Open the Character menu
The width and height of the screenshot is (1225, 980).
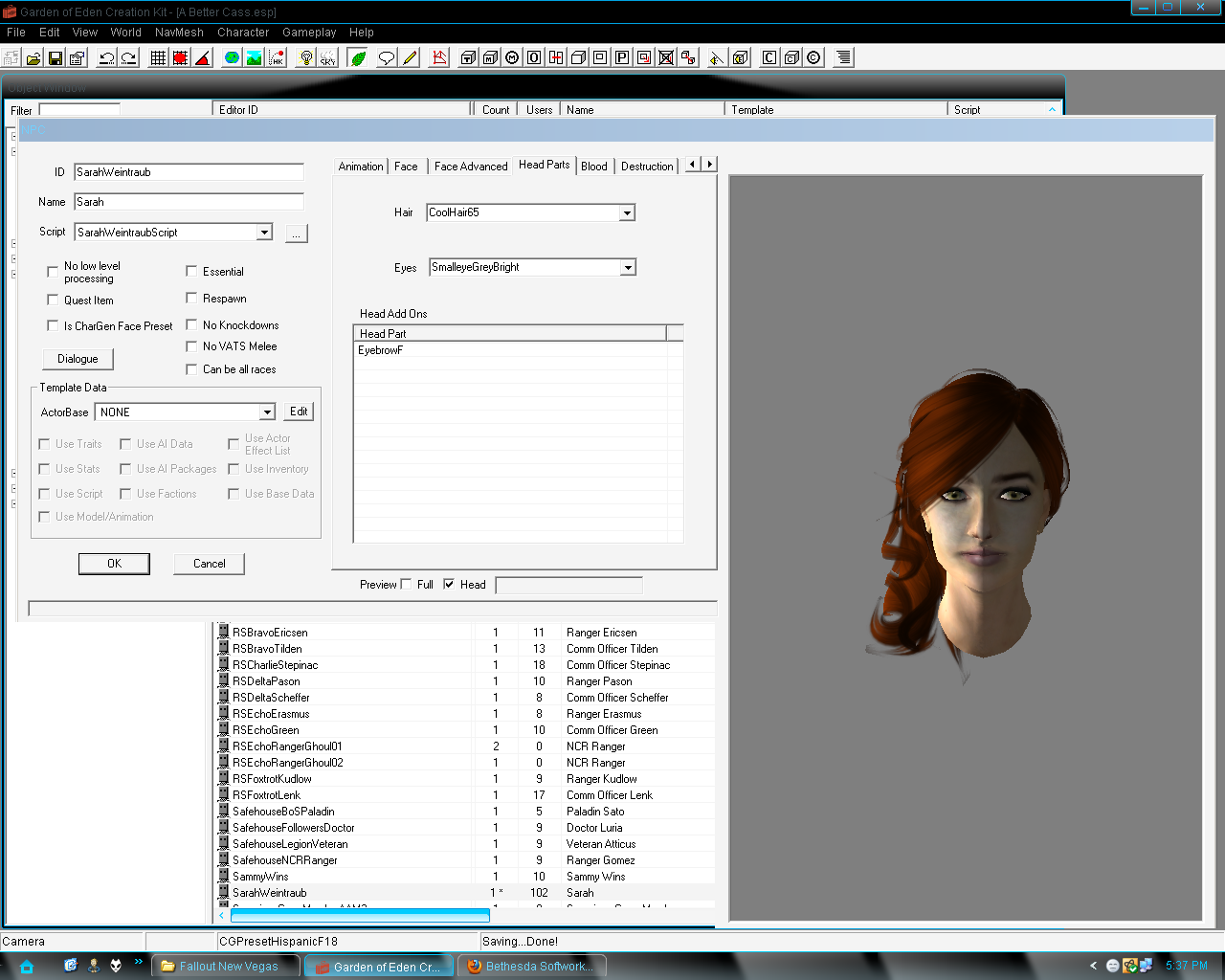point(243,32)
